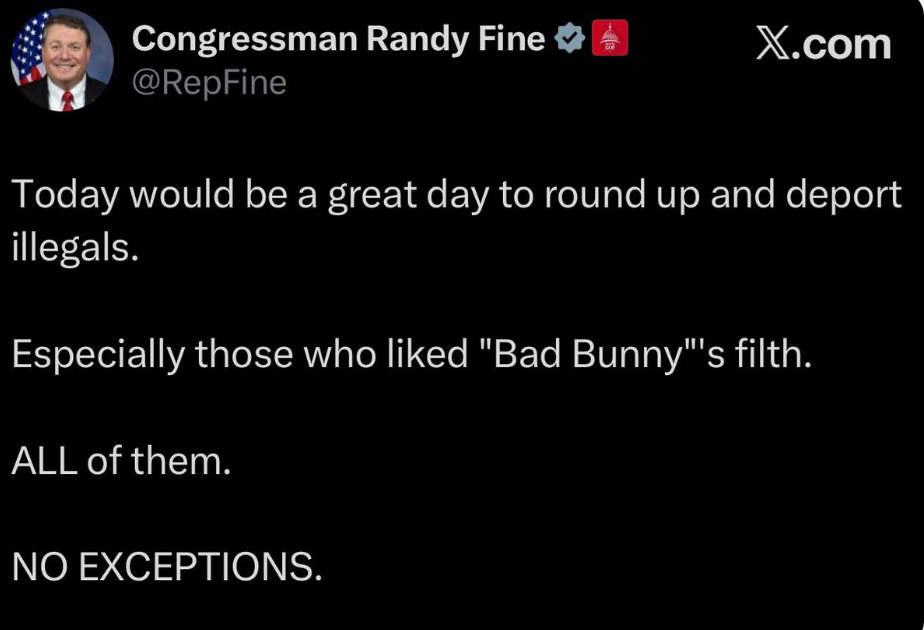Viewport: 924px width, 630px height.
Task: Click the word "EXCEPTIONS." at the bottom
Action: pyautogui.click(x=200, y=568)
